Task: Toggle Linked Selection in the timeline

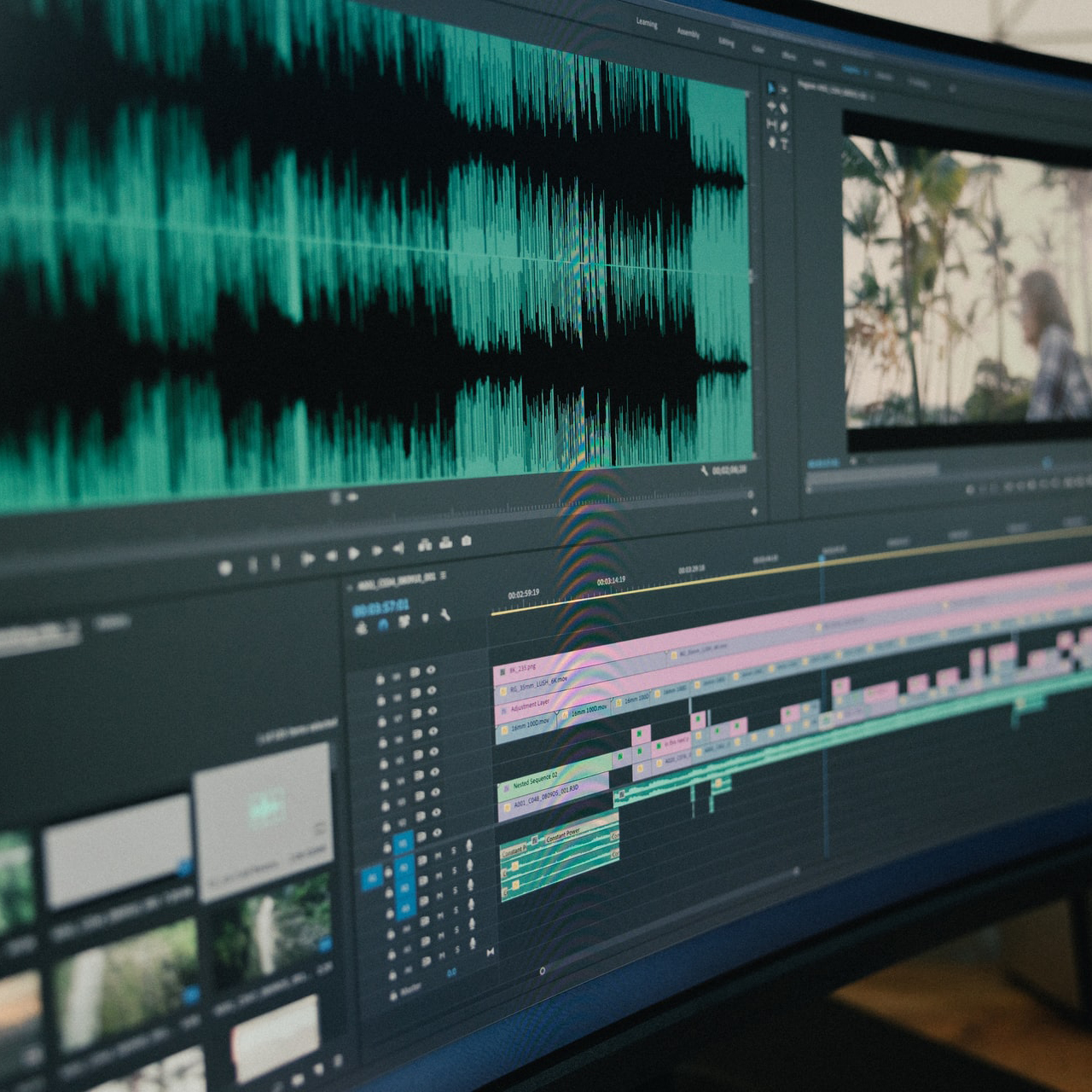Action: tap(404, 620)
